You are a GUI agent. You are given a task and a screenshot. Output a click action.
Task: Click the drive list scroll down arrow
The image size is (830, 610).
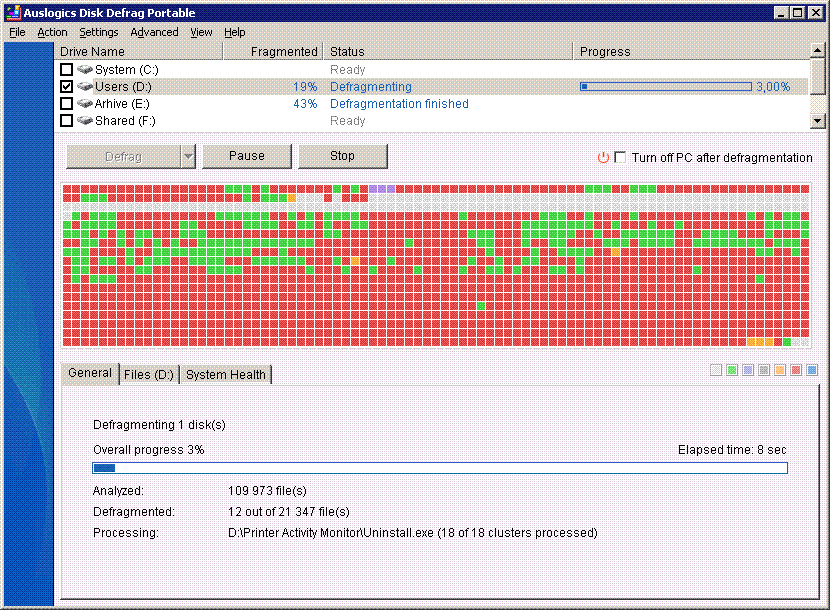click(x=817, y=121)
